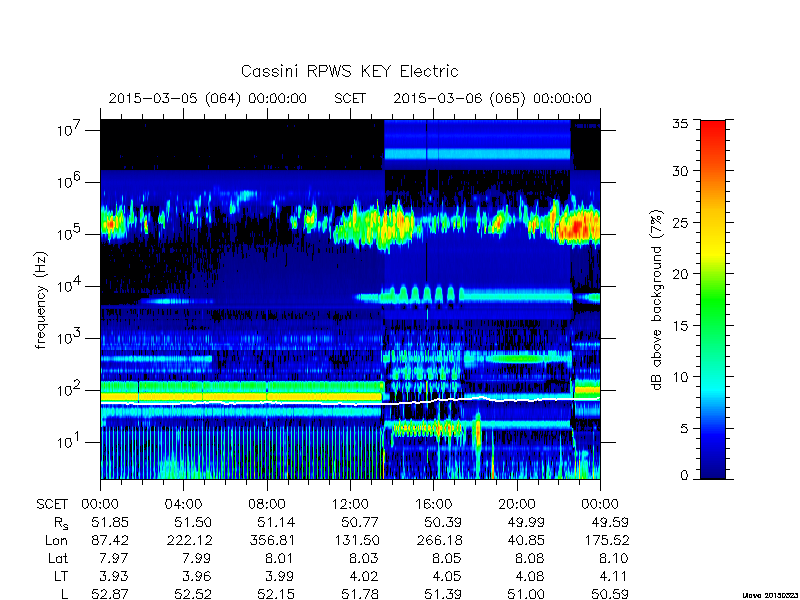Image resolution: width=800 pixels, height=600 pixels.
Task: Click the Lat value 8.10
Action: [x=613, y=559]
